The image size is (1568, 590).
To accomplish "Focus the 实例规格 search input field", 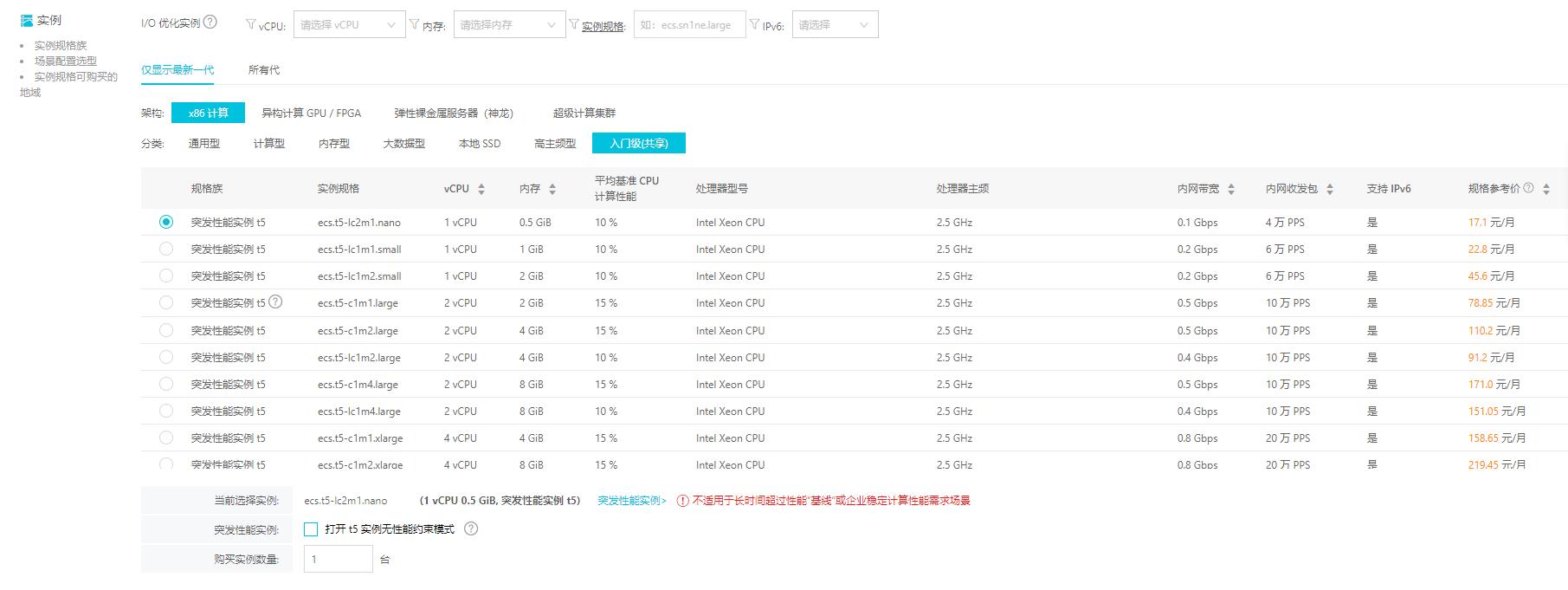I will (690, 25).
